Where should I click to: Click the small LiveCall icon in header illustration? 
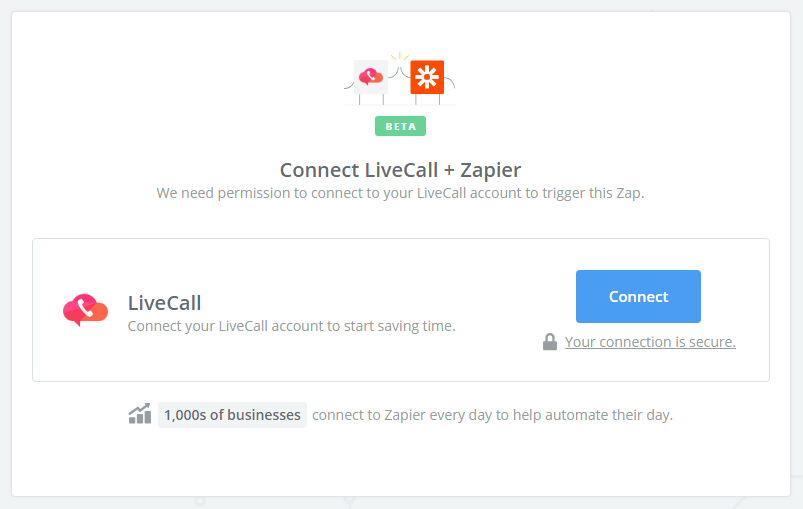point(371,77)
